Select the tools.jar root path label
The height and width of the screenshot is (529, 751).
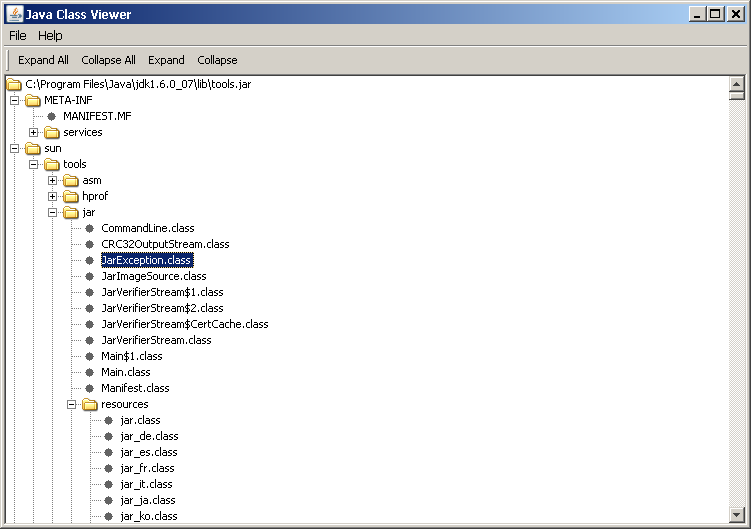click(138, 84)
